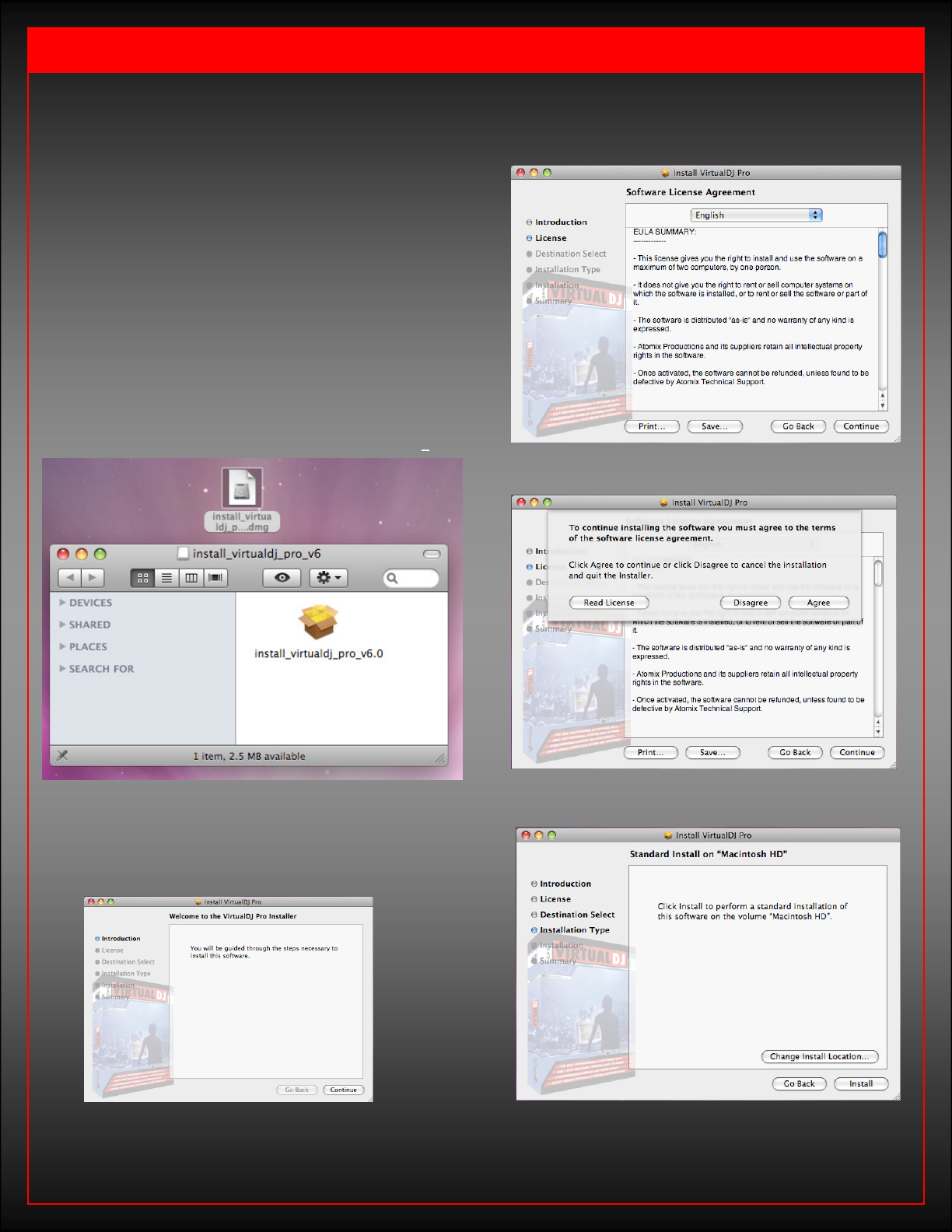Viewport: 952px width, 1232px height.
Task: Click Go Back in the License Agreement window
Action: pyautogui.click(x=798, y=426)
